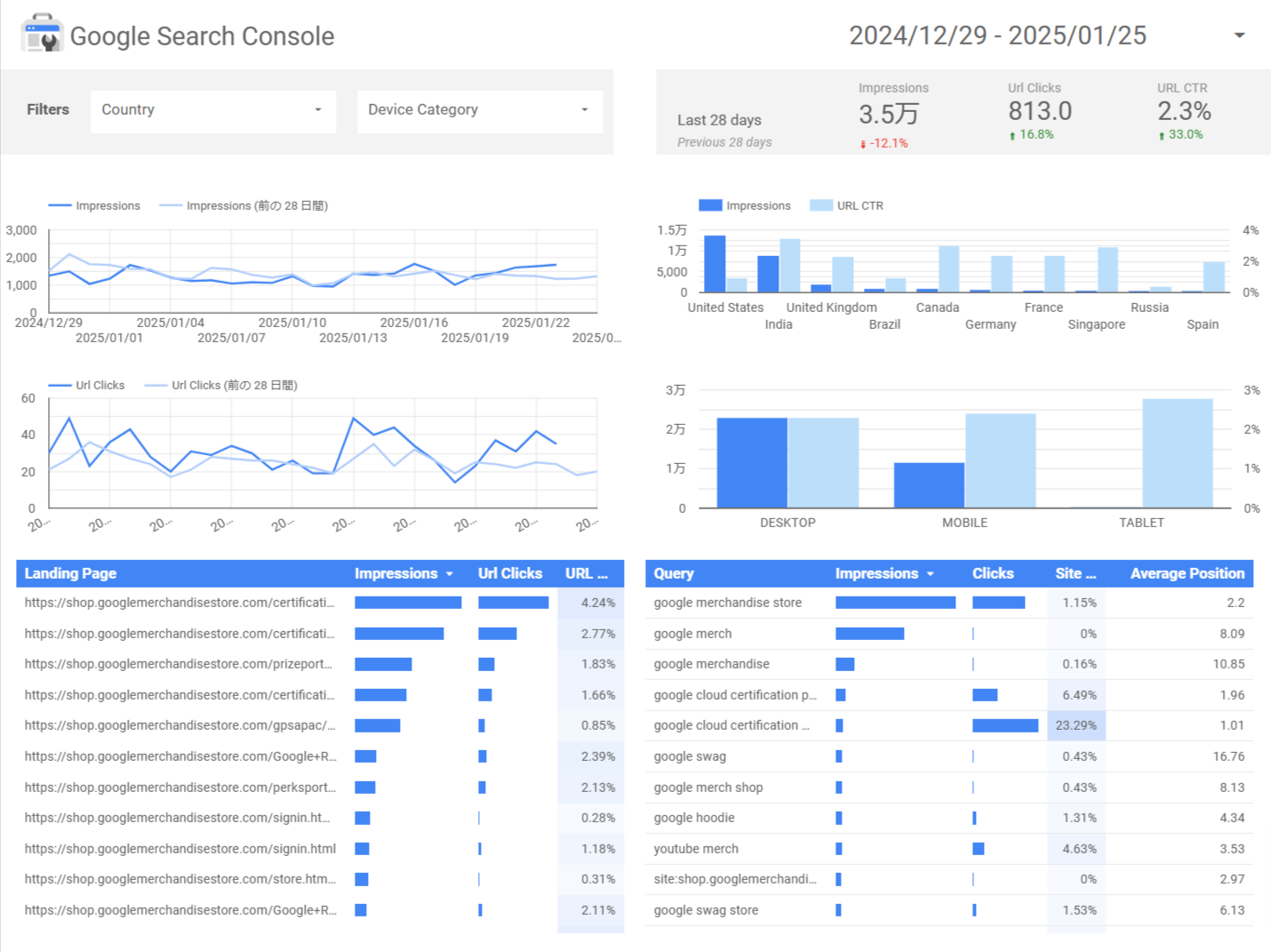
Task: Expand the date range picker arrow
Action: pos(1239,36)
